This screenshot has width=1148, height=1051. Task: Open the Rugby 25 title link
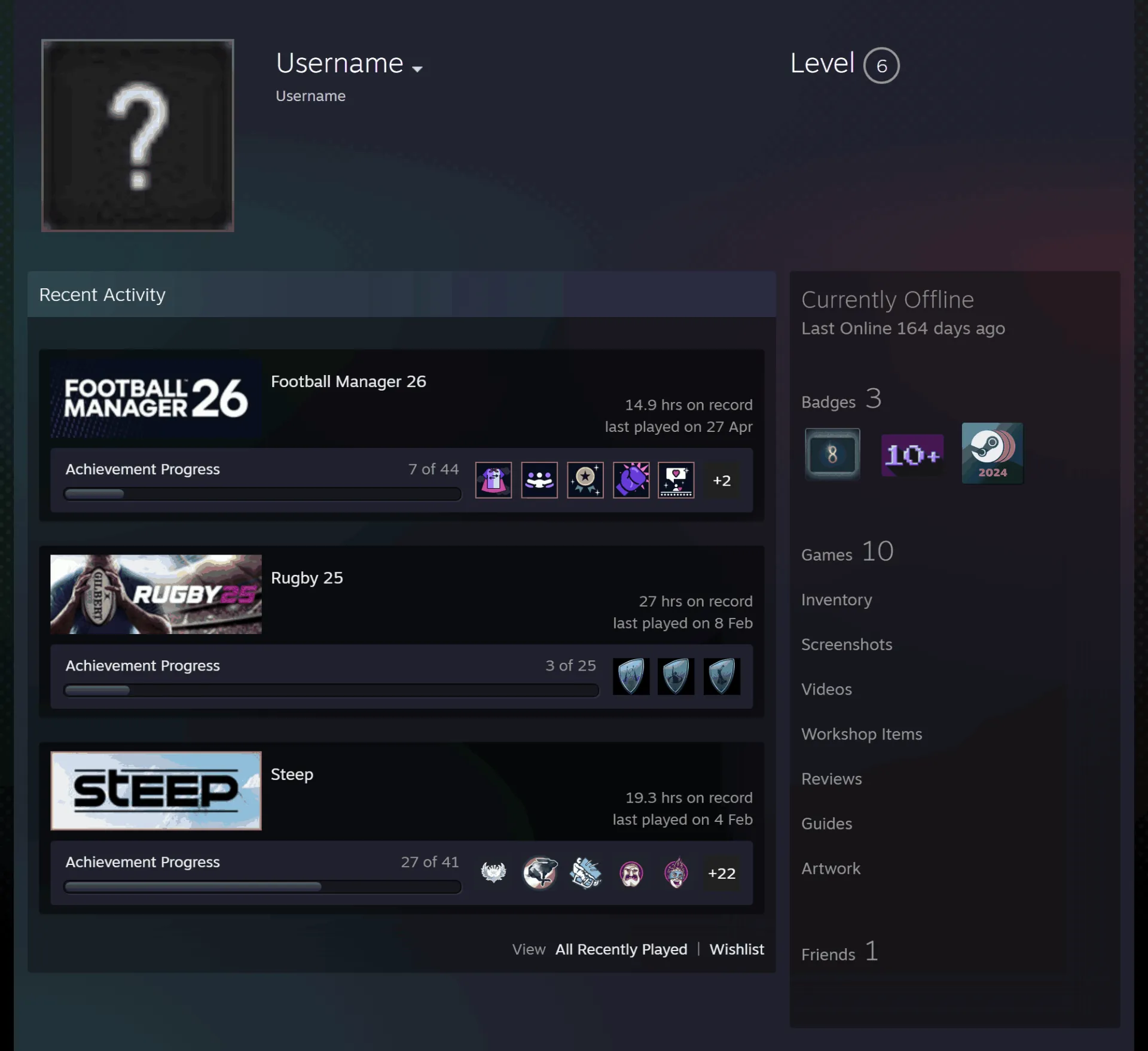pyautogui.click(x=307, y=578)
